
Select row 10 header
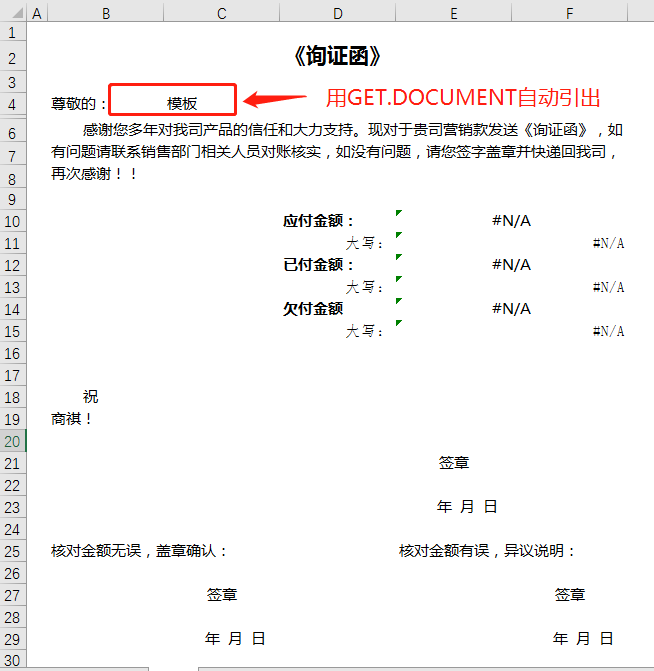13,221
